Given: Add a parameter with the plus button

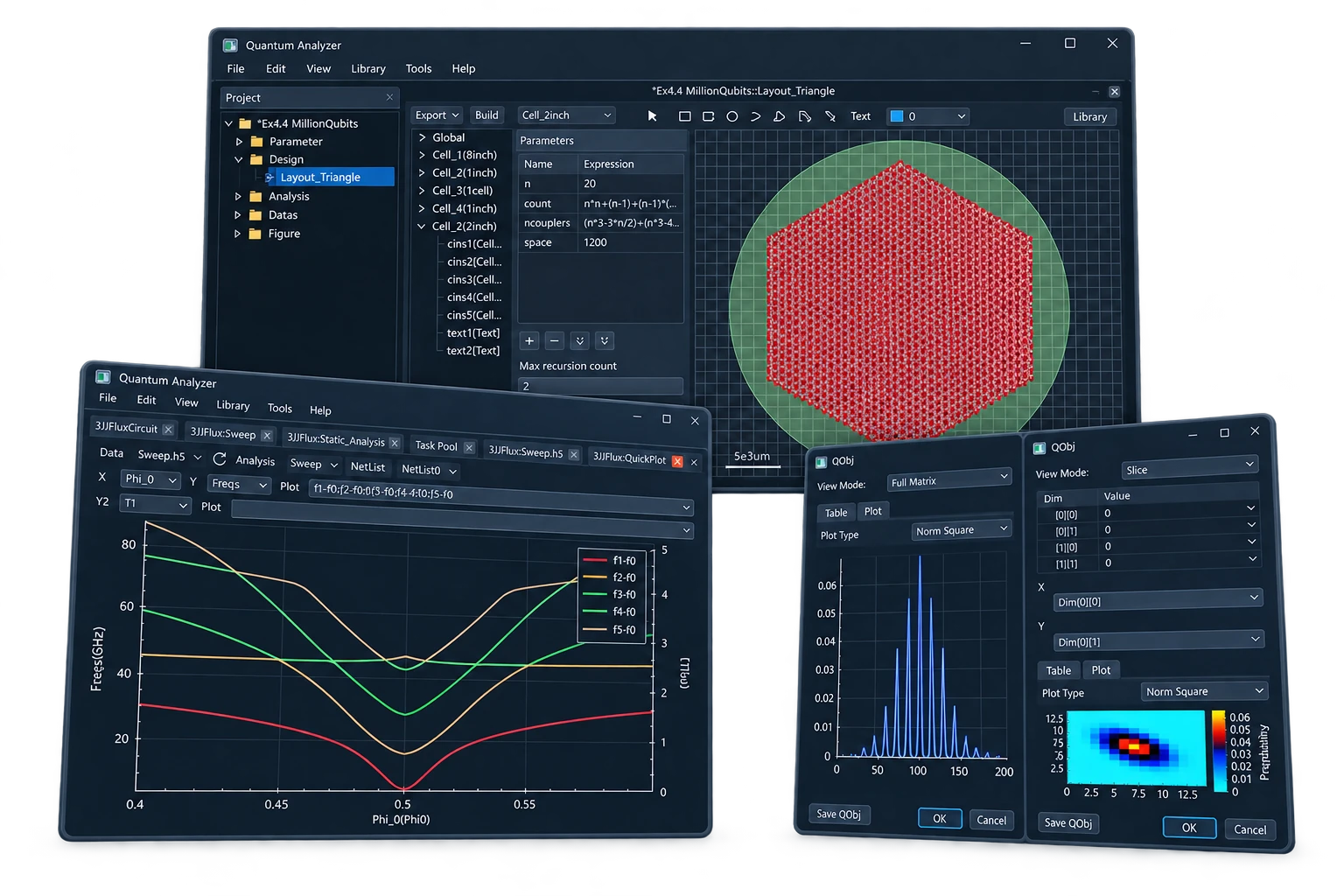Looking at the screenshot, I should point(529,340).
